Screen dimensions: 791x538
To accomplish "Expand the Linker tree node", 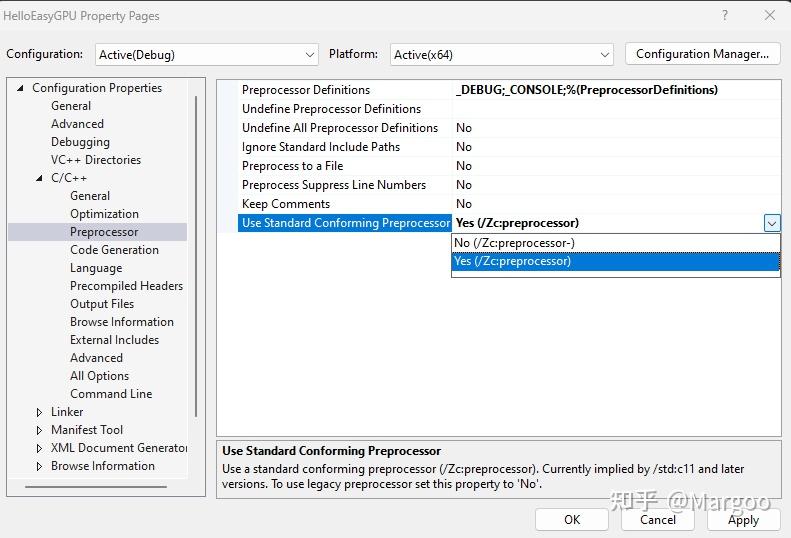I will (39, 412).
